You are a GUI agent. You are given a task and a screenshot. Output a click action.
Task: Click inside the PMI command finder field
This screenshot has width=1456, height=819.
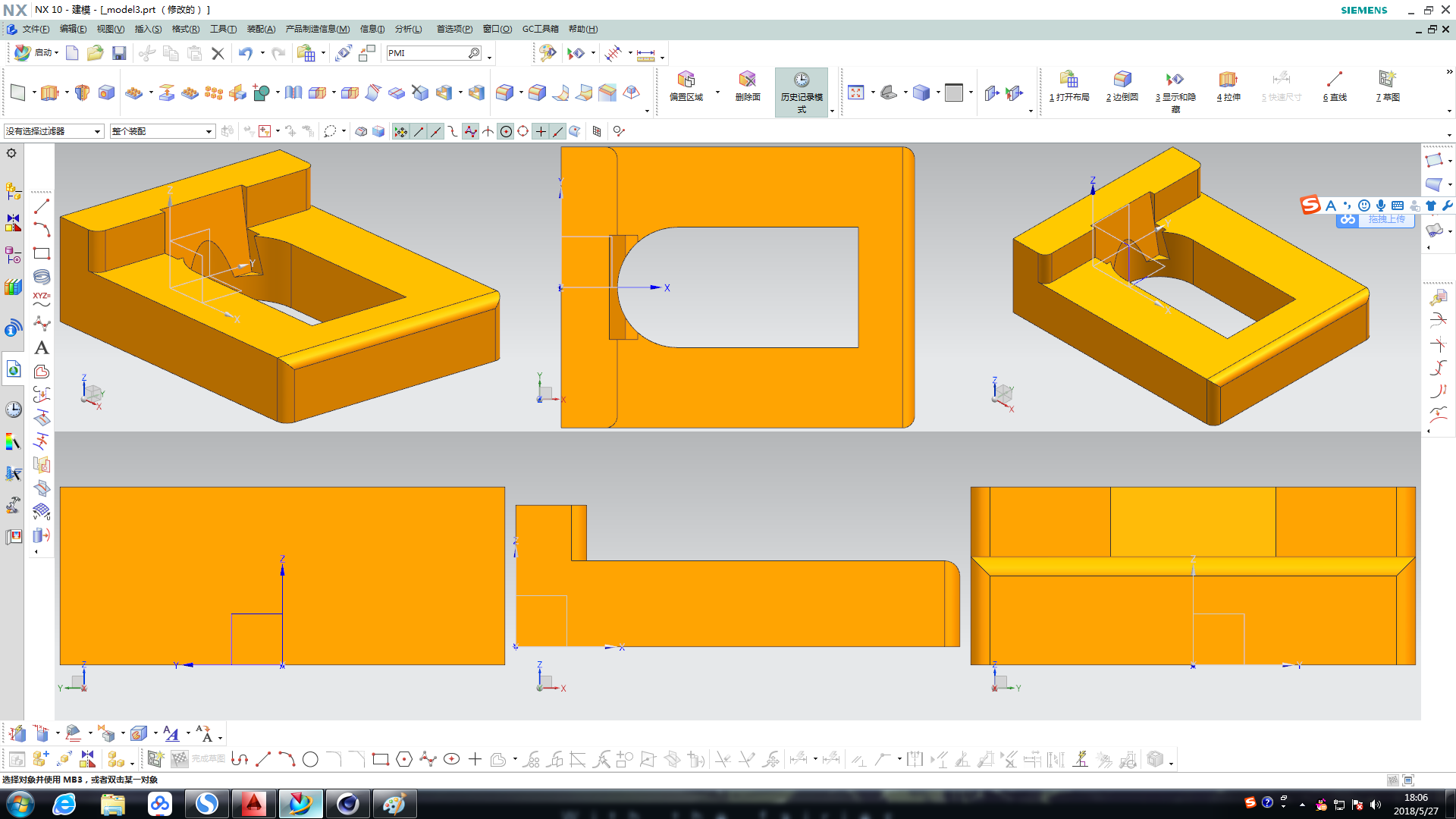(426, 53)
